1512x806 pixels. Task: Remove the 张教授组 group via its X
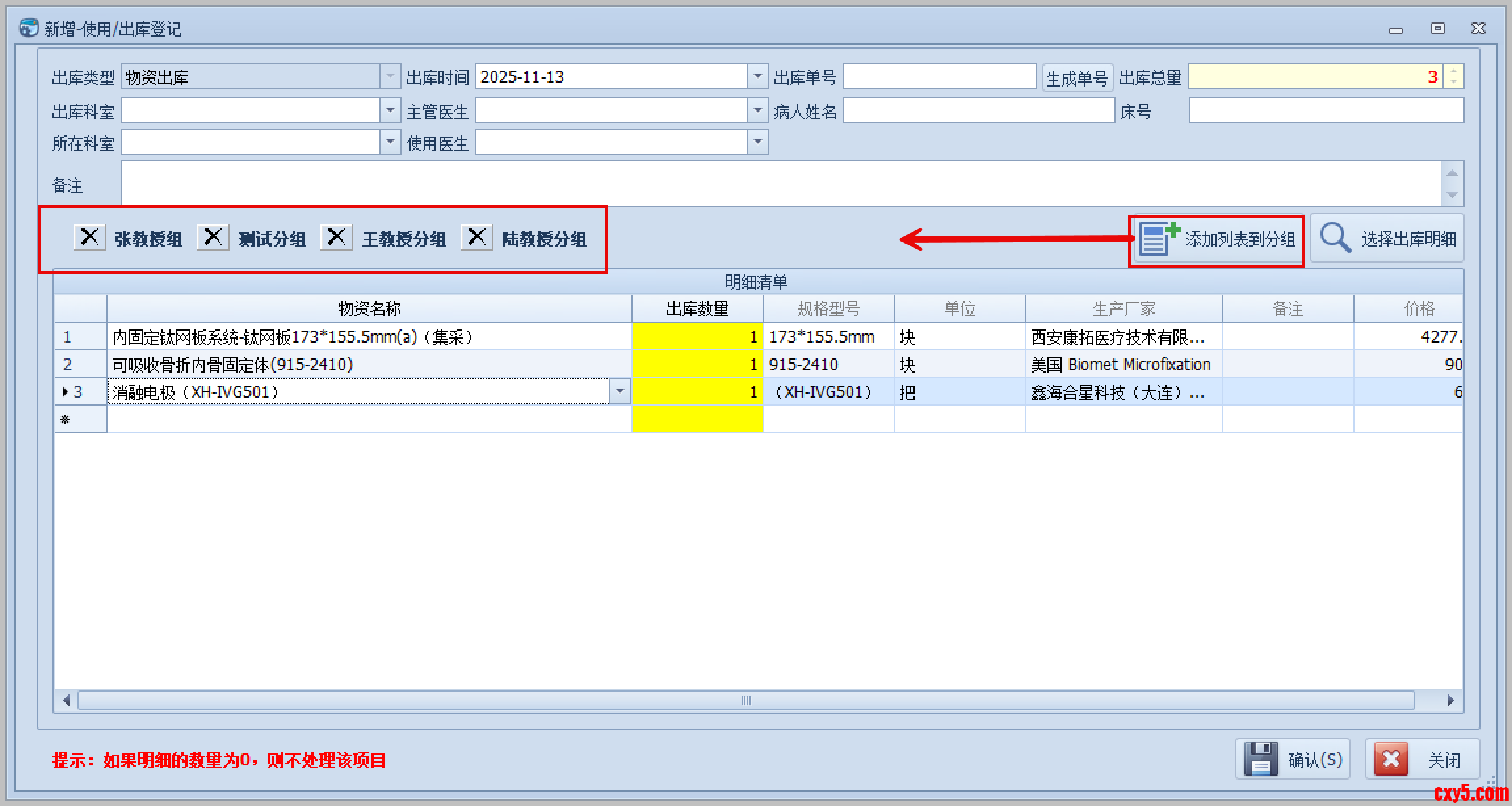(89, 237)
